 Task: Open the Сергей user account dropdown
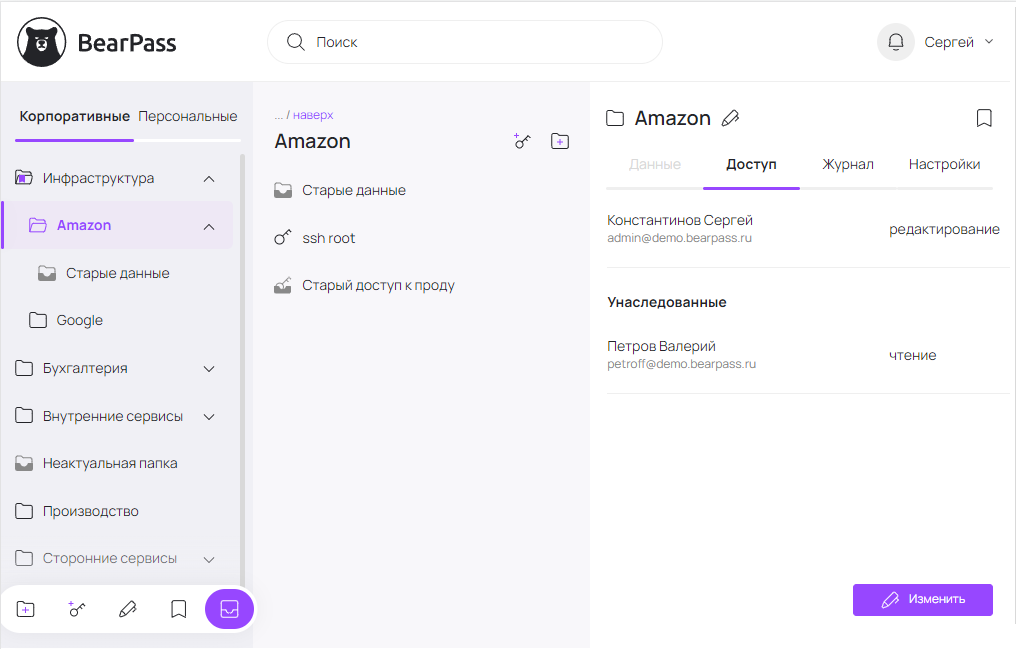click(958, 42)
